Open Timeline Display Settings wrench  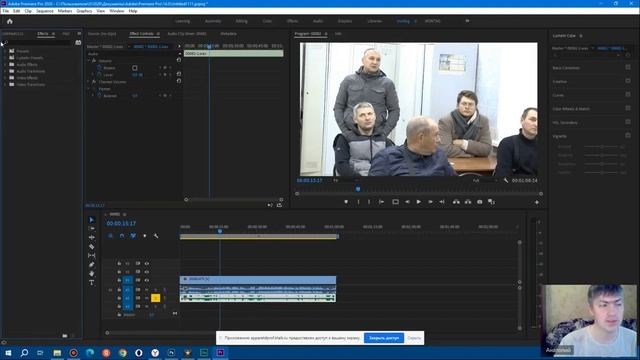[156, 236]
